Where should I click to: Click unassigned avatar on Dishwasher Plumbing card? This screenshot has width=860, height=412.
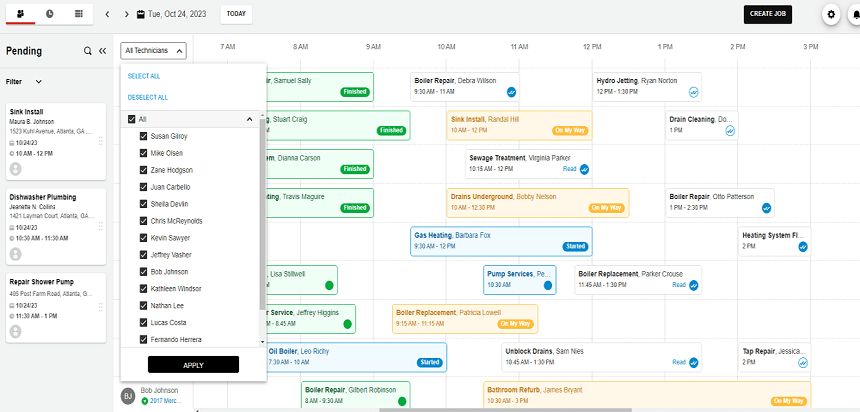tap(15, 254)
